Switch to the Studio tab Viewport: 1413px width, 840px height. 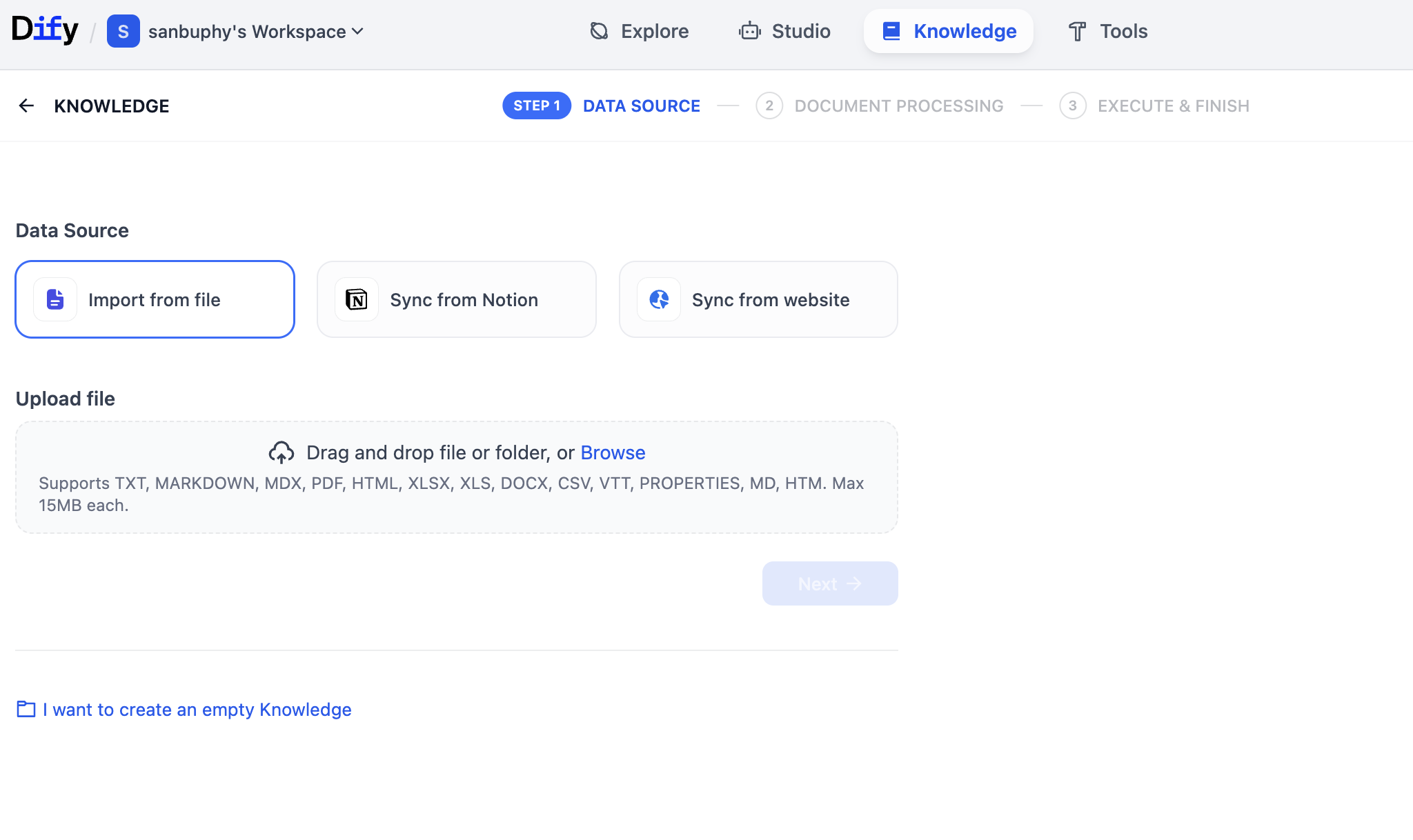coord(785,31)
